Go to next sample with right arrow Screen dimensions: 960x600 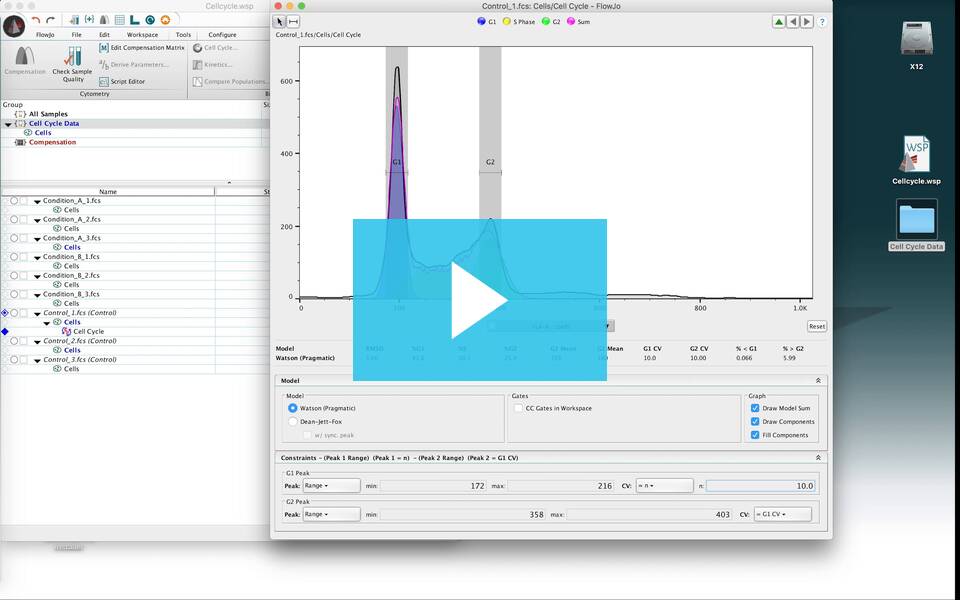(807, 21)
